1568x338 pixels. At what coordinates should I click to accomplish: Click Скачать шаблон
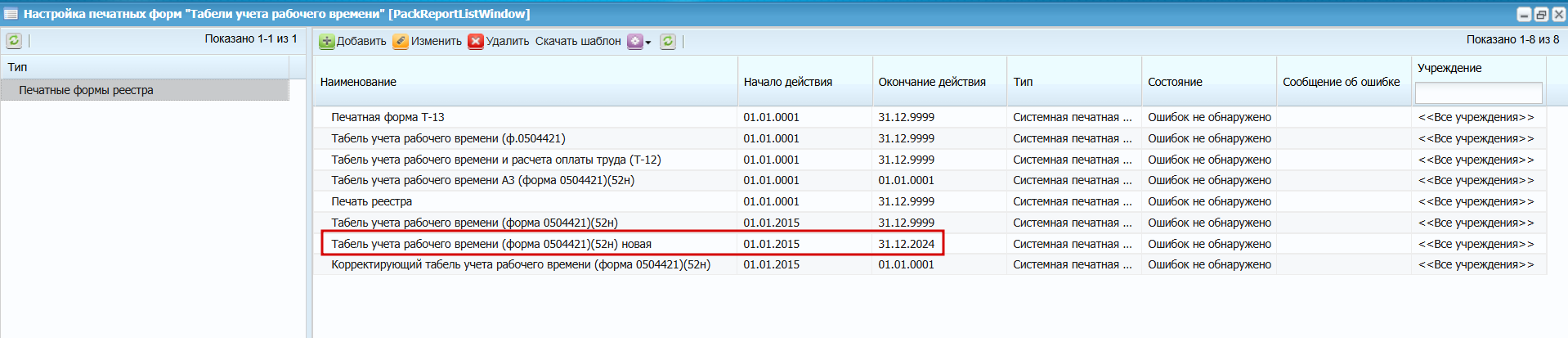[x=578, y=41]
